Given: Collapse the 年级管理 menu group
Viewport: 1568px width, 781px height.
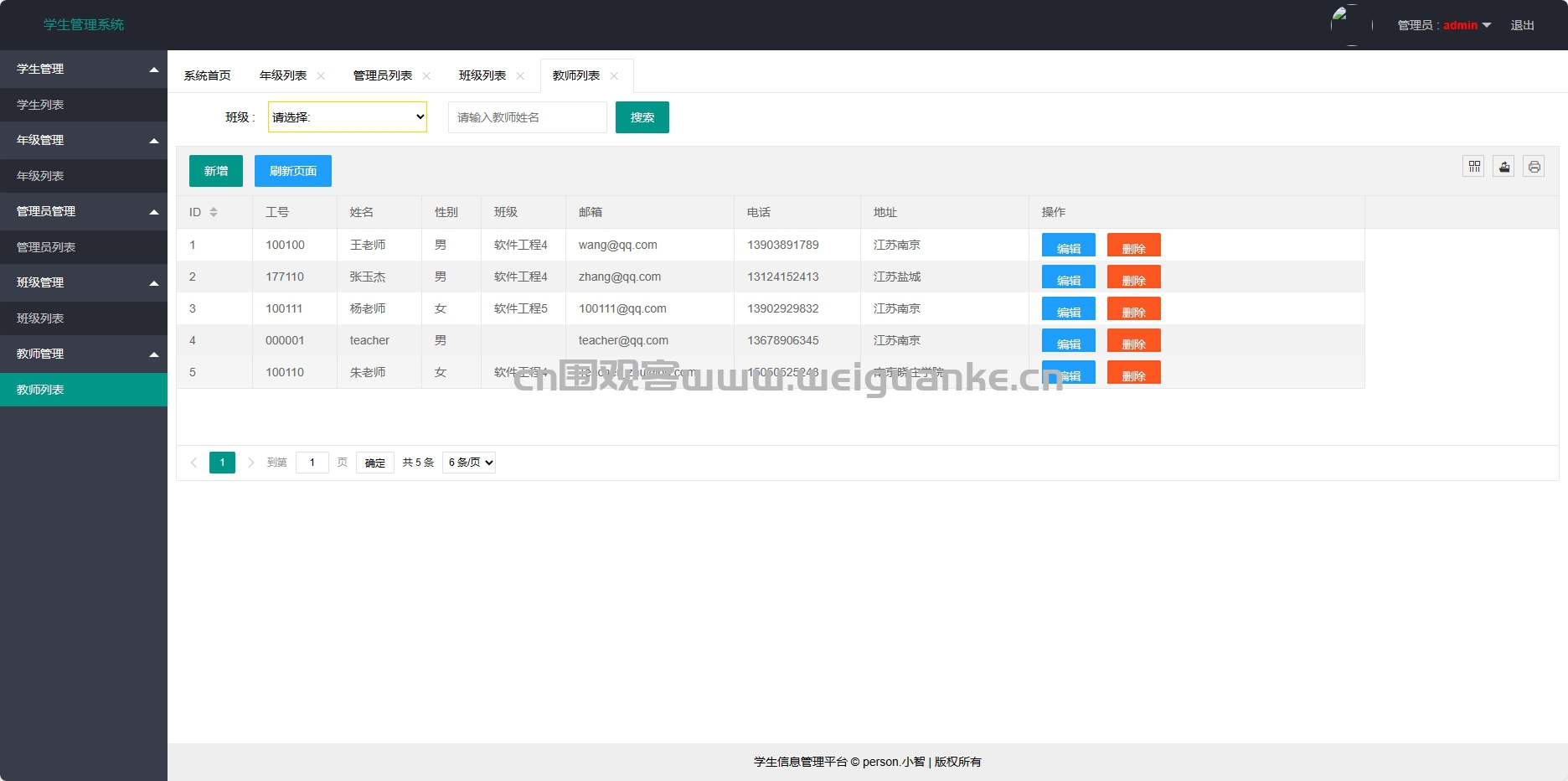Looking at the screenshot, I should coord(84,140).
